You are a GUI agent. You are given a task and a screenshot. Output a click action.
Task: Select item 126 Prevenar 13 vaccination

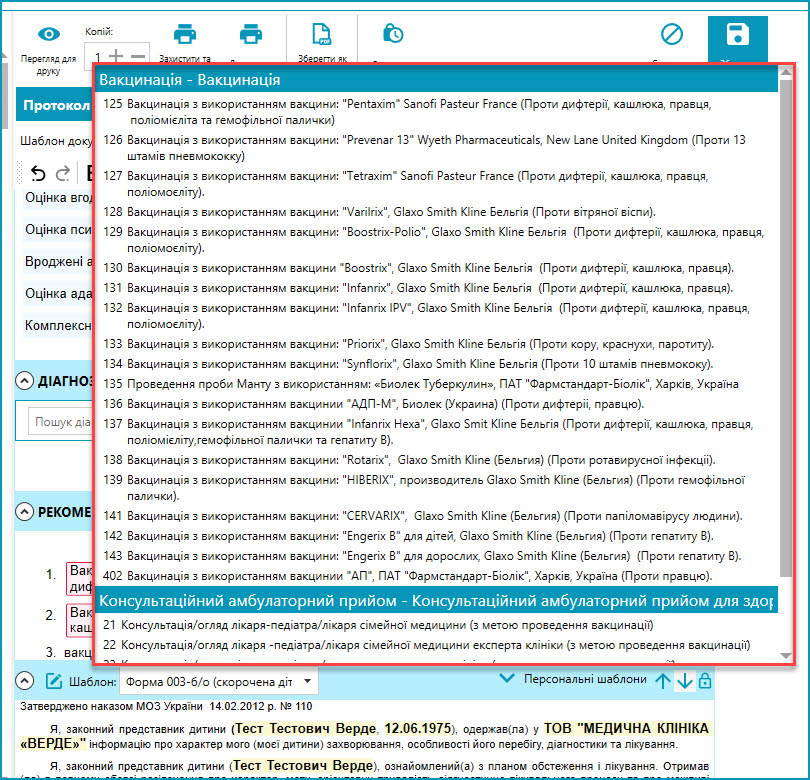[x=437, y=148]
